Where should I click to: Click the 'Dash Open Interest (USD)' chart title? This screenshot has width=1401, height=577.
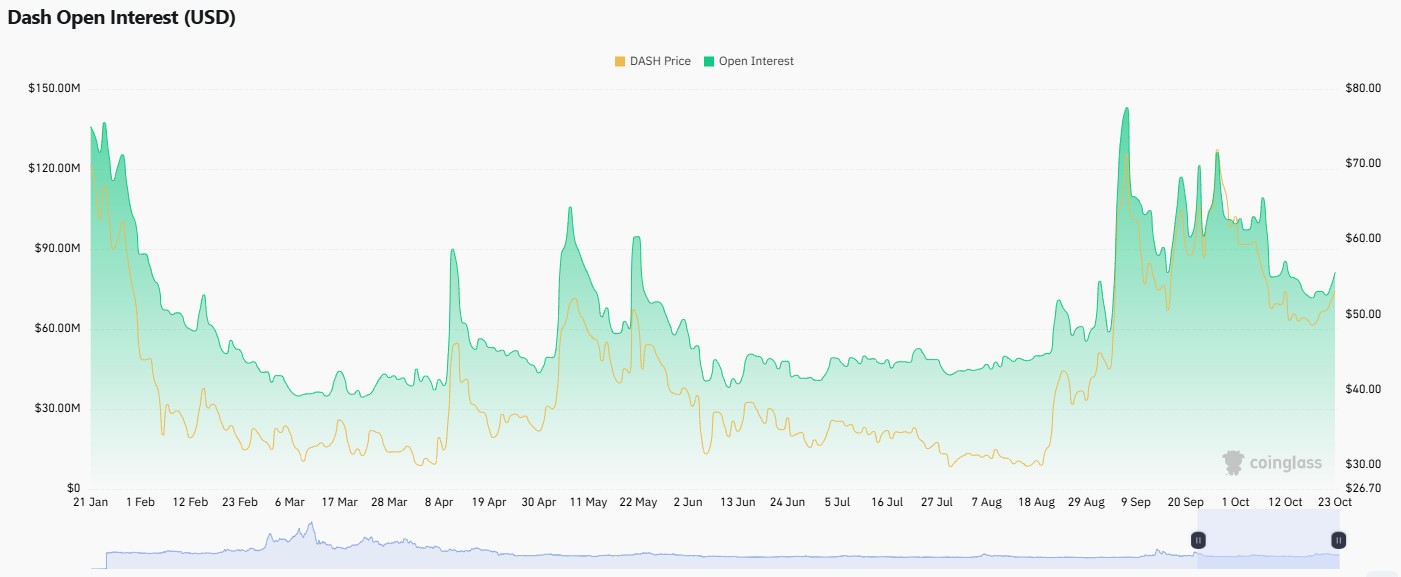point(122,18)
